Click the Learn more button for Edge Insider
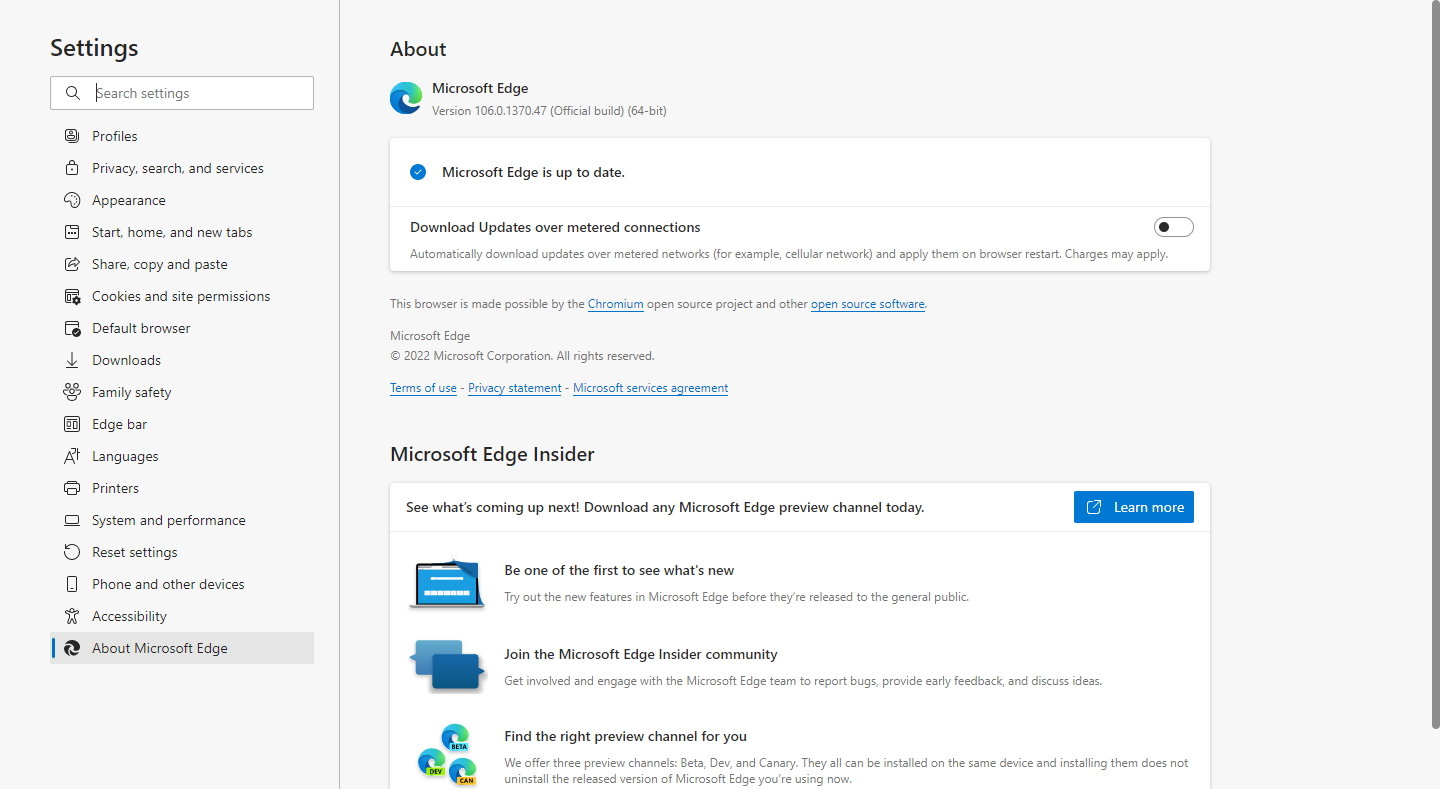This screenshot has height=789, width=1440. pyautogui.click(x=1133, y=507)
